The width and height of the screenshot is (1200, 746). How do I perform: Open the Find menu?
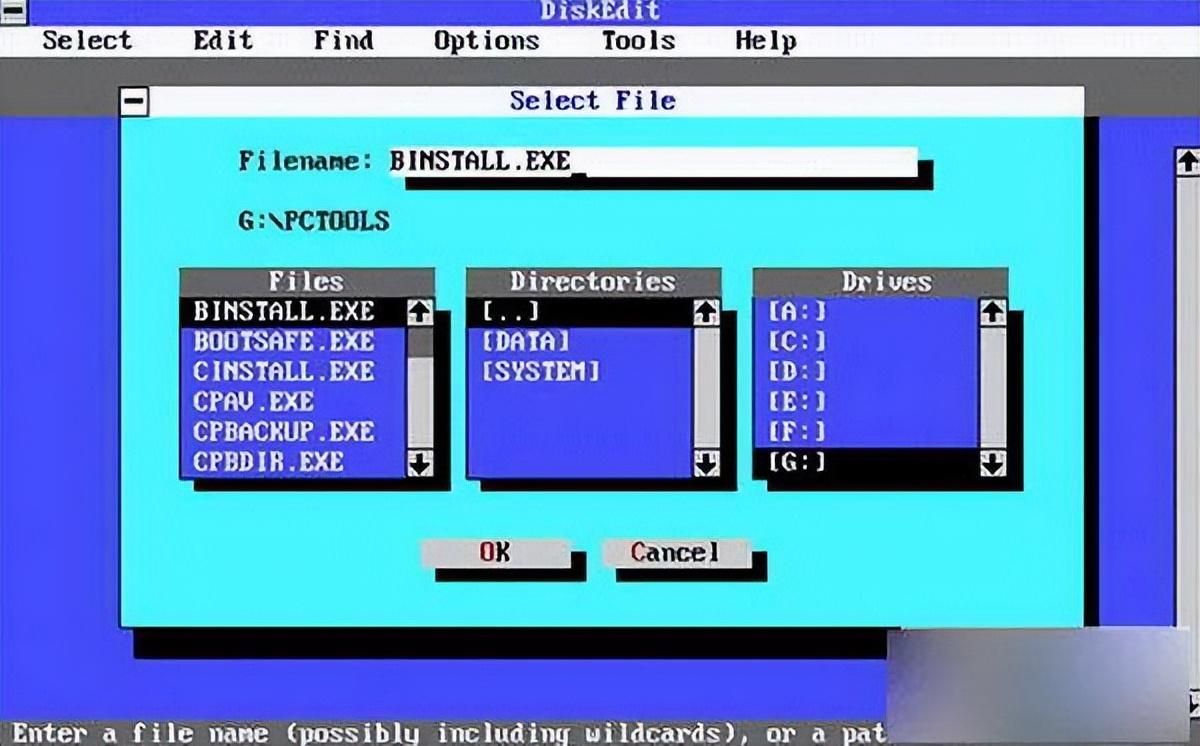tap(343, 41)
